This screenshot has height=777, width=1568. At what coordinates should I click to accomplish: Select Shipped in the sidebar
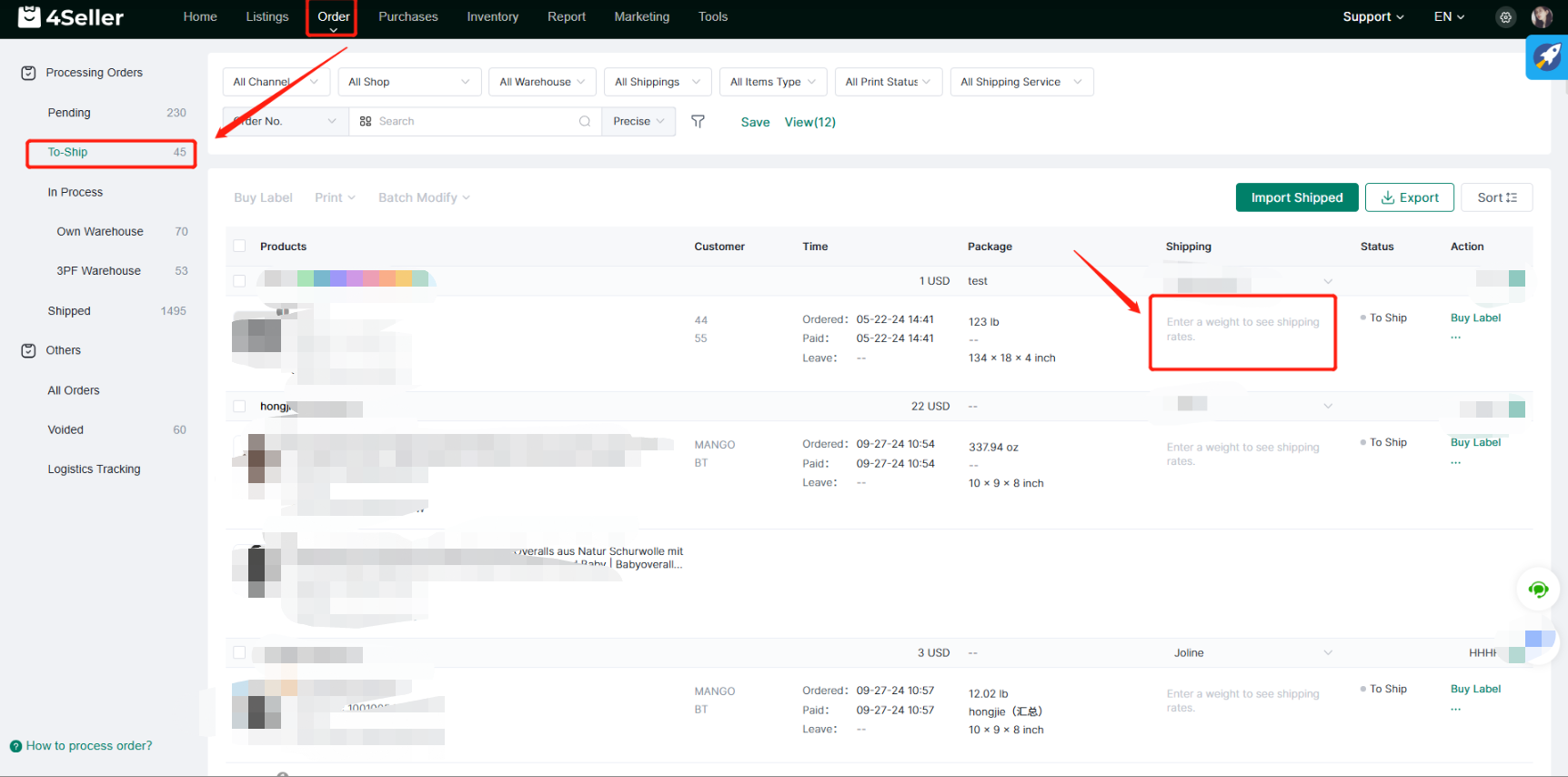69,311
